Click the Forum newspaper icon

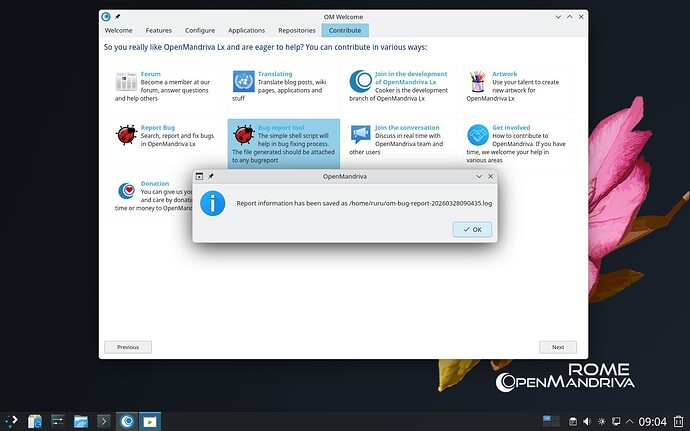point(127,82)
